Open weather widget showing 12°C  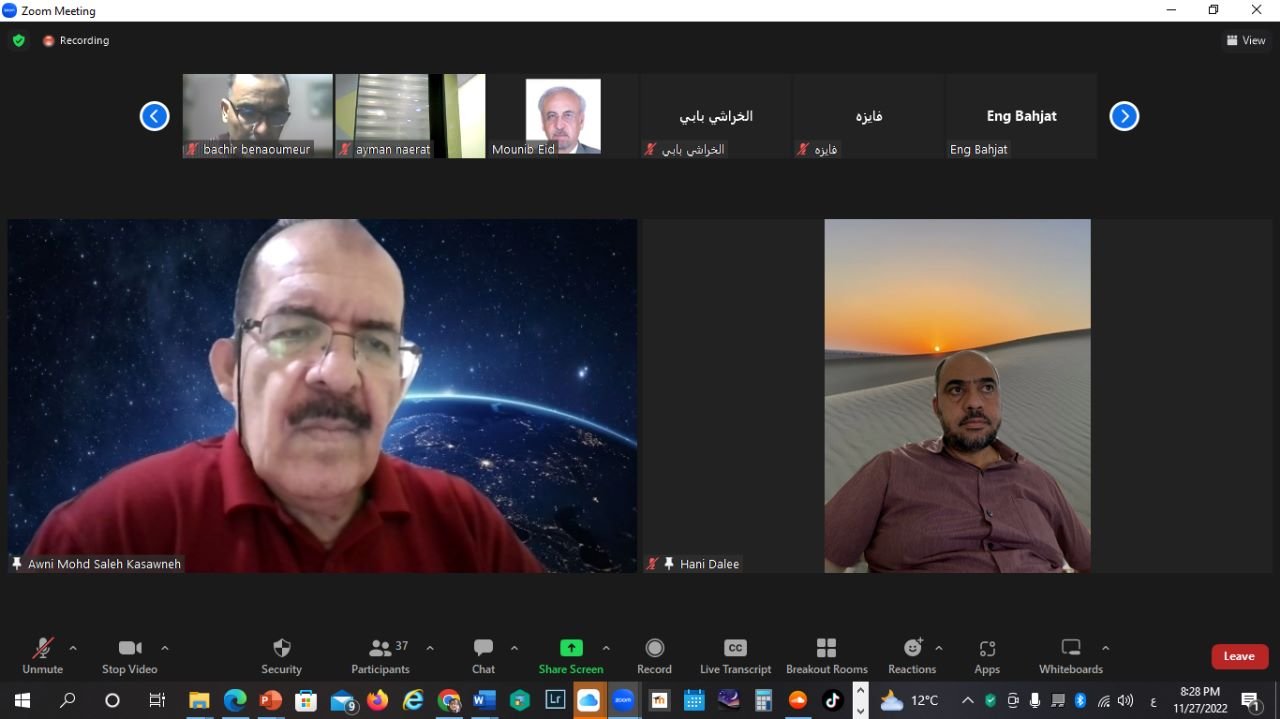coord(910,701)
